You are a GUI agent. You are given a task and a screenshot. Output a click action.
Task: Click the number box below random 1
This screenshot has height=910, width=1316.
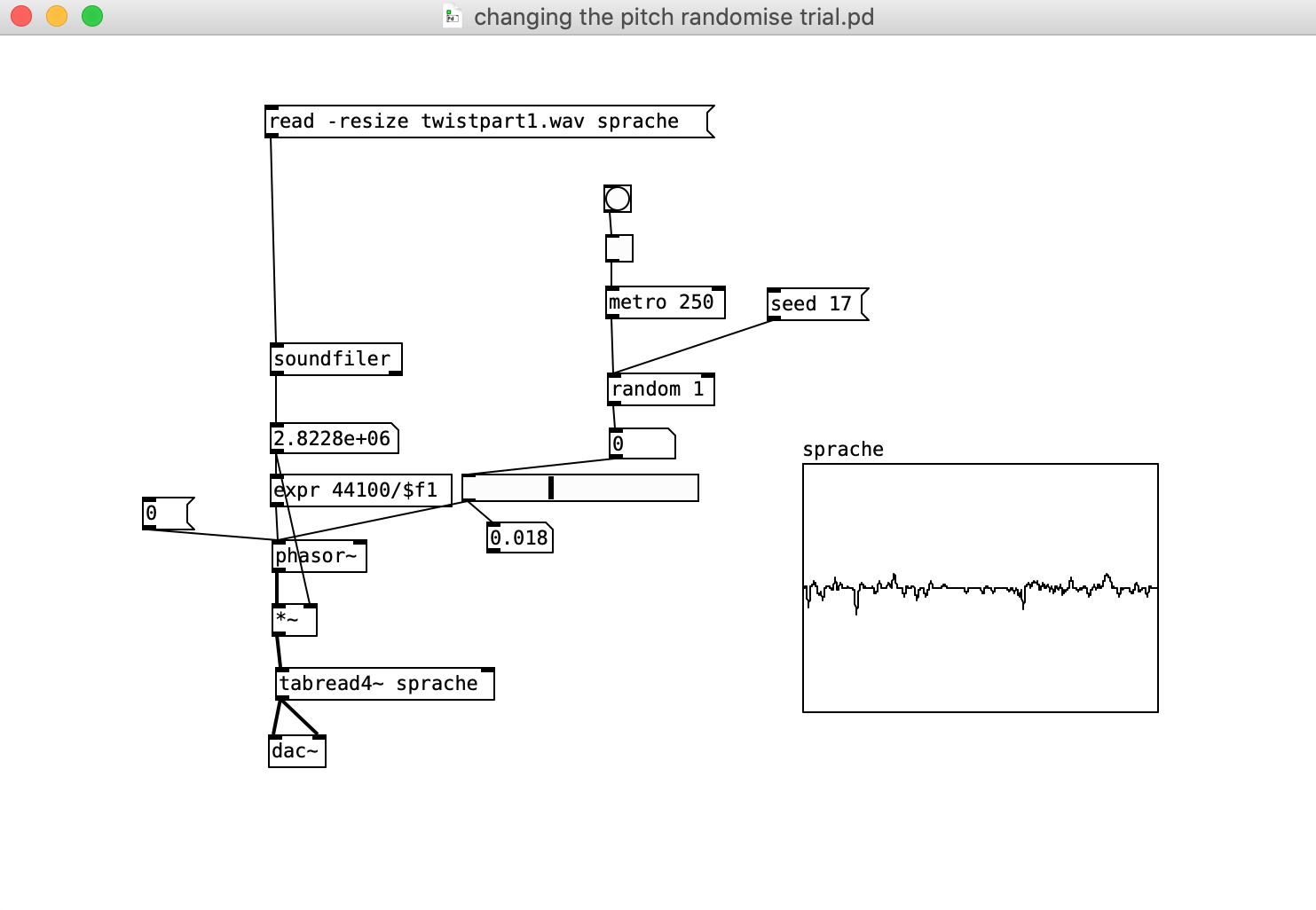point(642,443)
